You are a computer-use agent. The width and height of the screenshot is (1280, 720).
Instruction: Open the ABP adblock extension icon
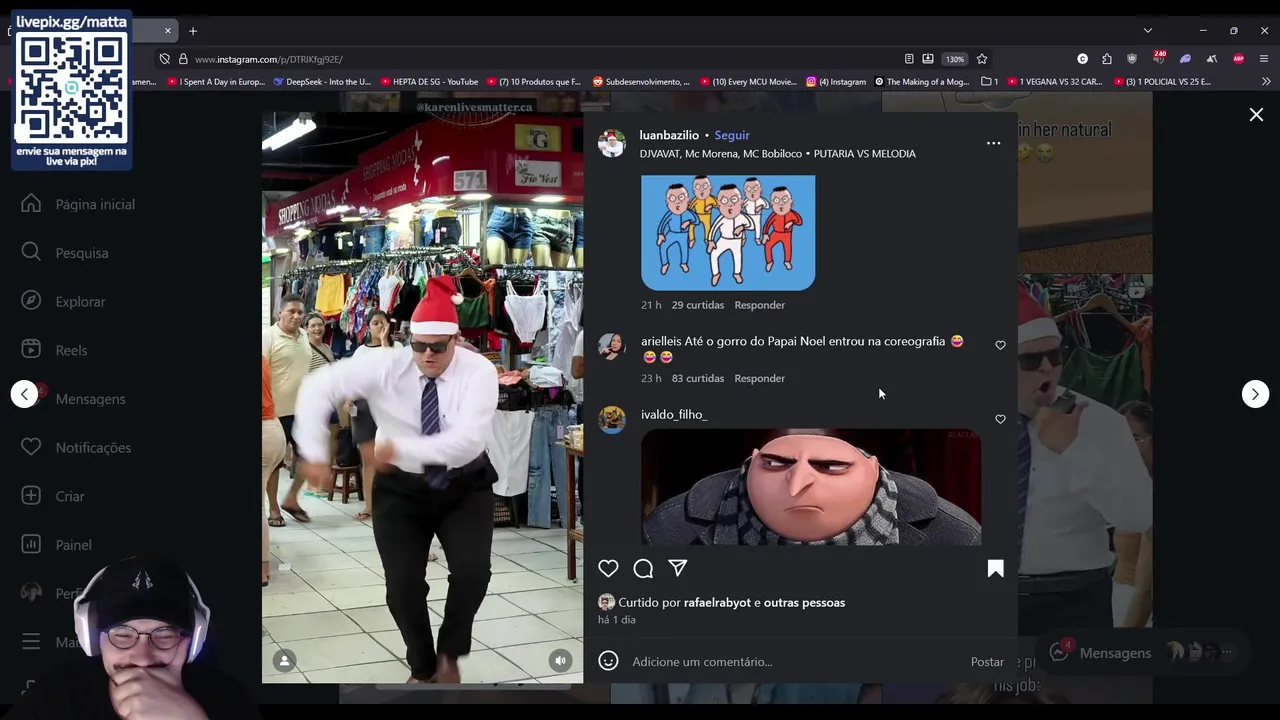1238,59
